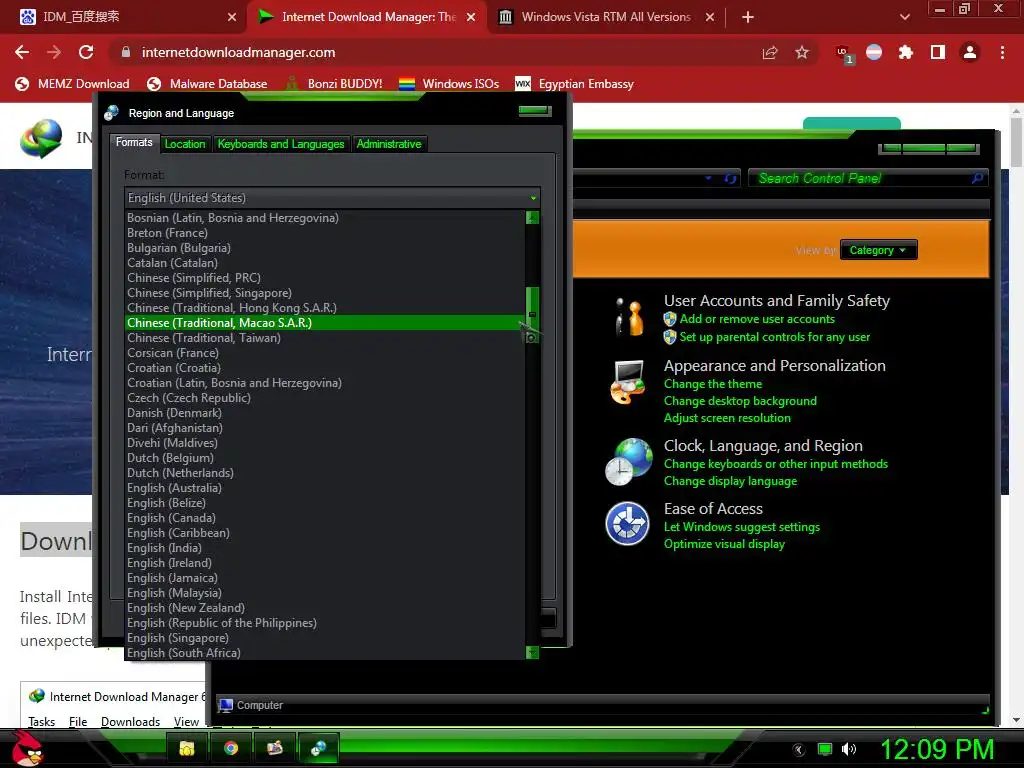Open the browser extensions puzzle icon
Image resolution: width=1024 pixels, height=768 pixels.
click(x=906, y=52)
